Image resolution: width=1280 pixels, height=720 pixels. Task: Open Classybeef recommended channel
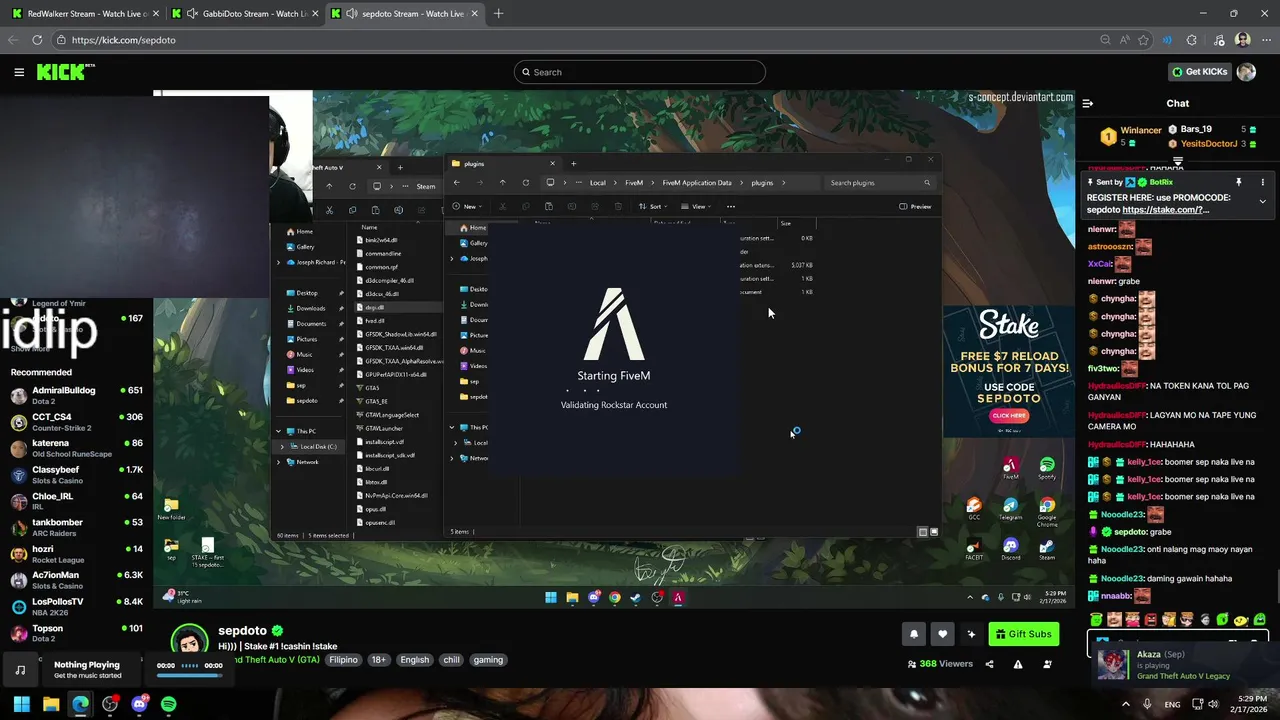coord(76,475)
